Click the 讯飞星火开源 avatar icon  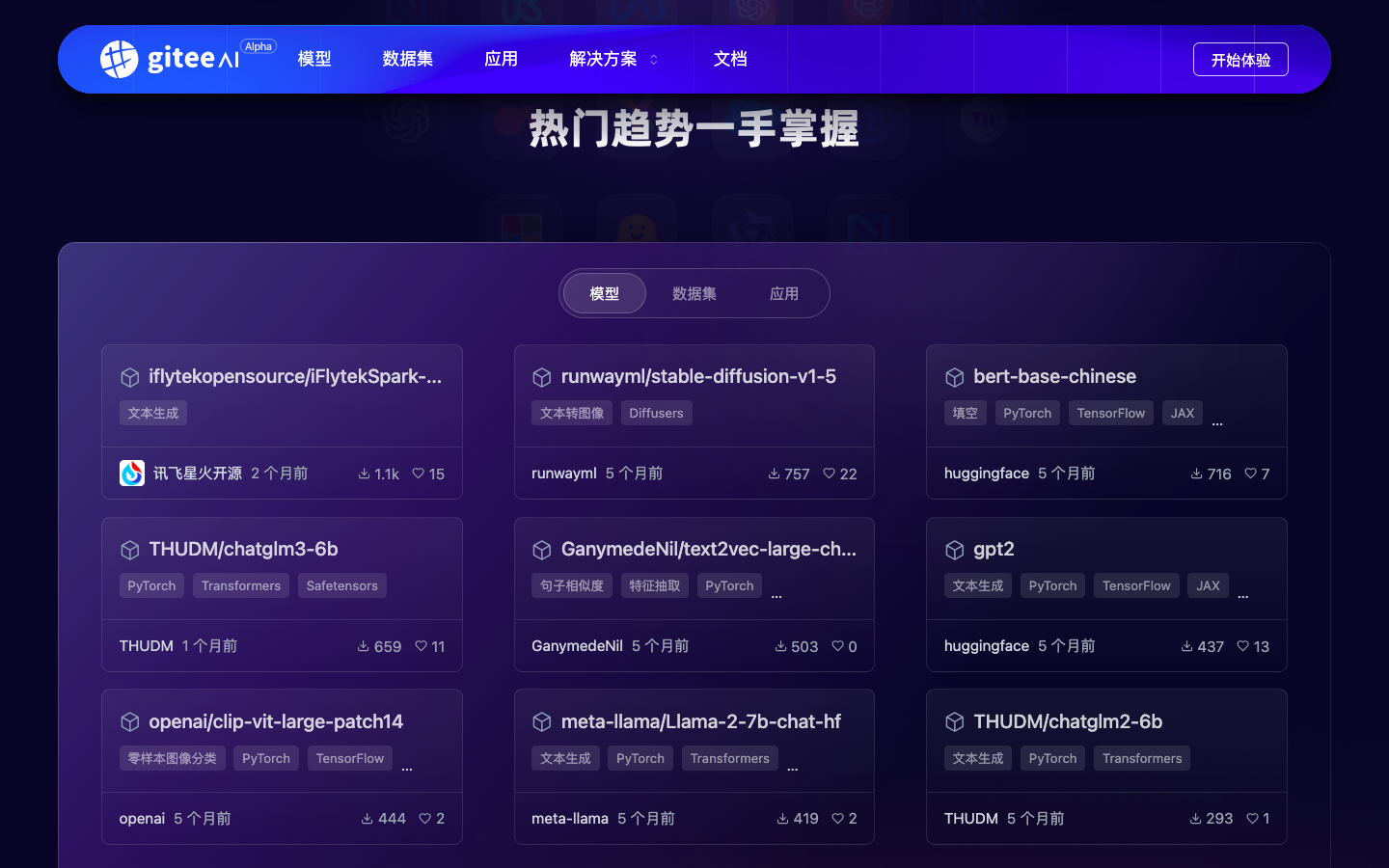coord(132,474)
